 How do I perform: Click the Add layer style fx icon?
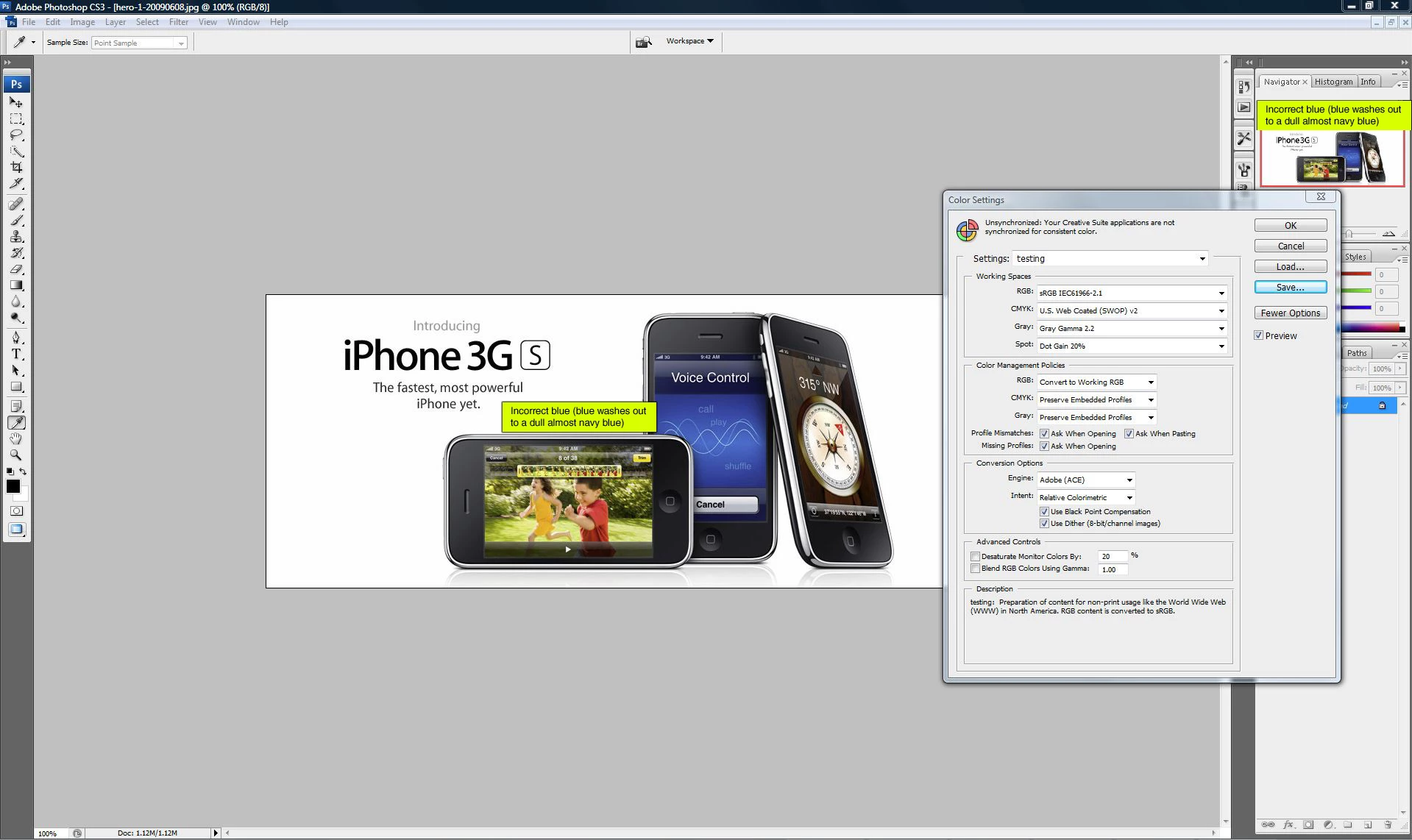tap(1288, 825)
